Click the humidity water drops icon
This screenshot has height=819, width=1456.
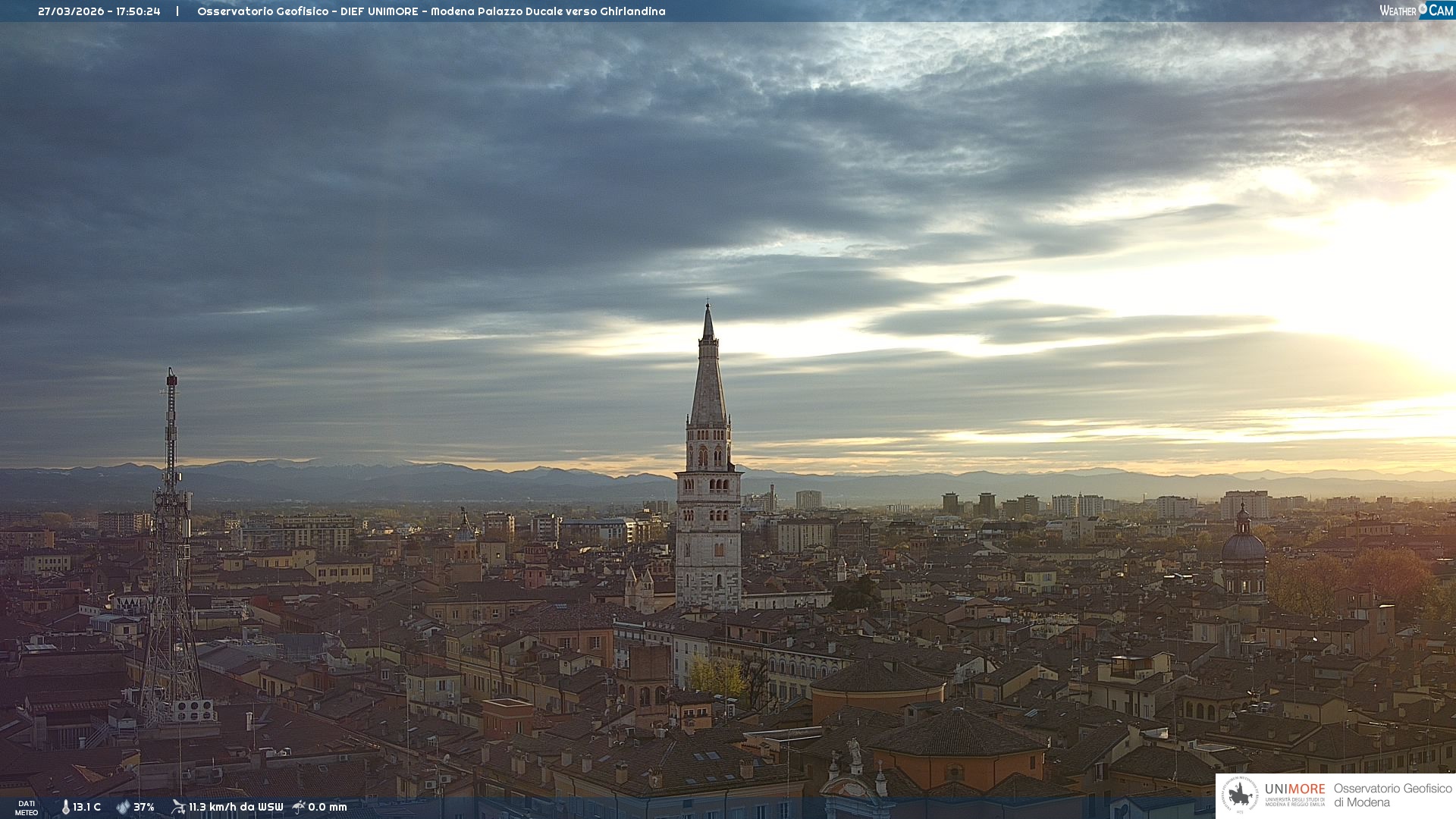click(123, 808)
